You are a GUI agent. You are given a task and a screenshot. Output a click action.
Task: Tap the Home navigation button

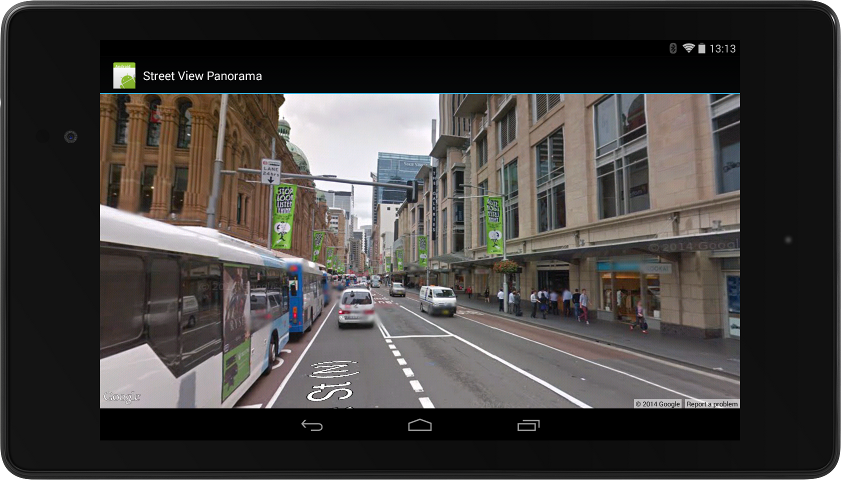coord(419,425)
